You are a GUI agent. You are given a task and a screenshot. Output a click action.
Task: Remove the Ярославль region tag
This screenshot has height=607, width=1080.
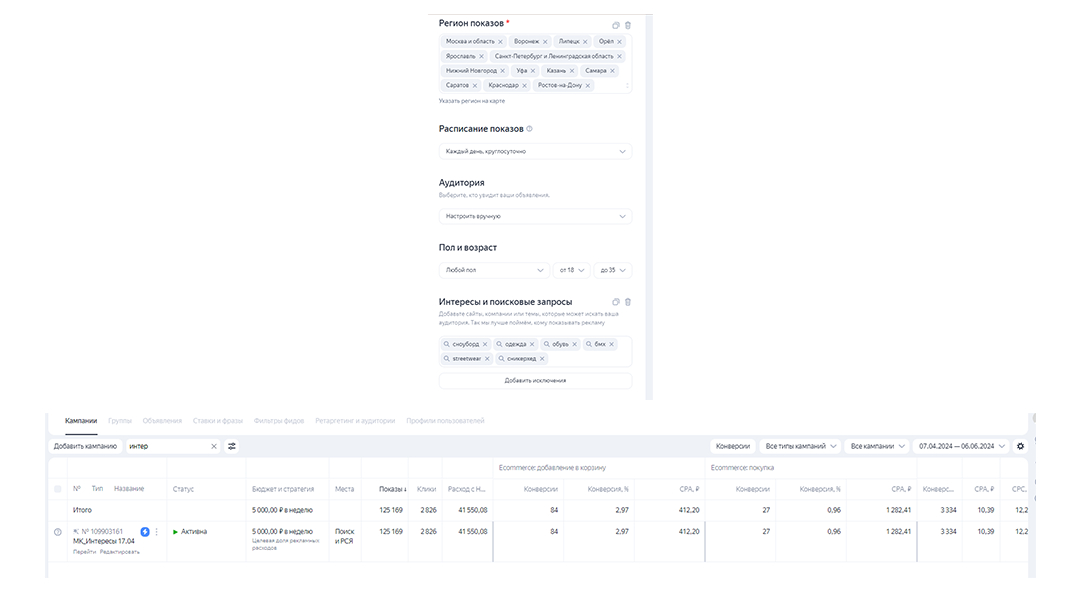(x=481, y=56)
